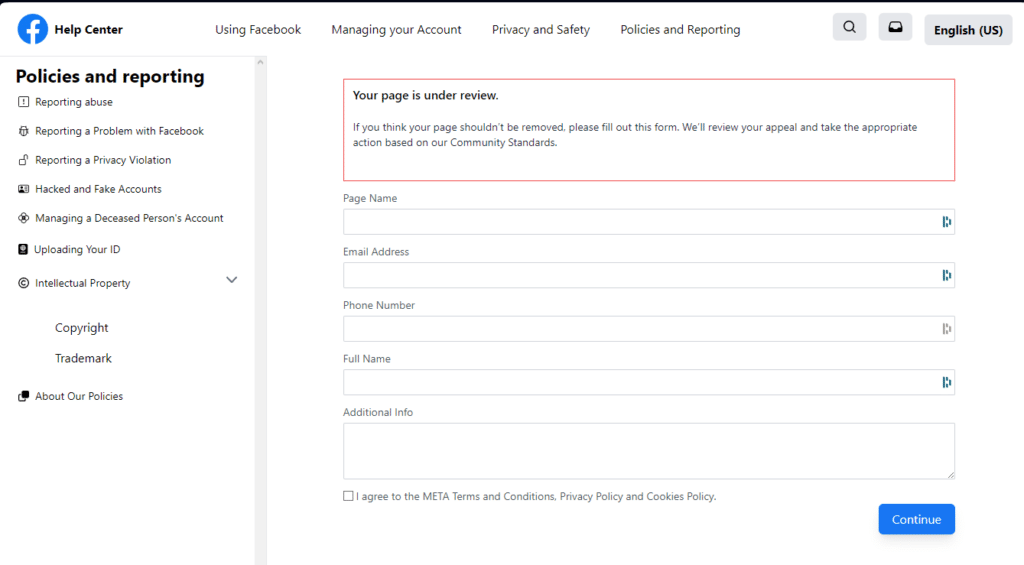Click the Uploading Your ID icon
The width and height of the screenshot is (1024, 565).
point(23,250)
